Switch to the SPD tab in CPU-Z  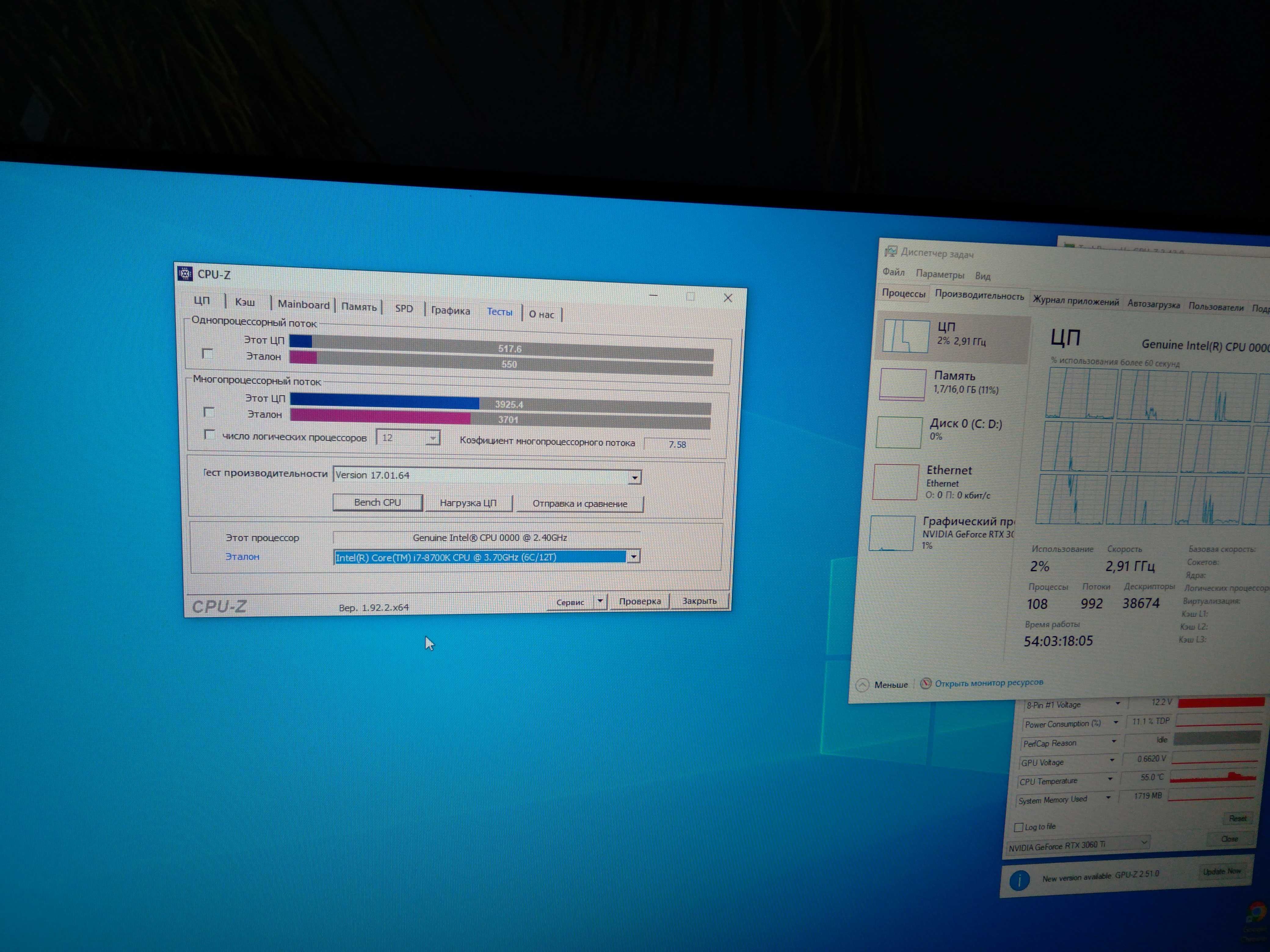(x=404, y=308)
